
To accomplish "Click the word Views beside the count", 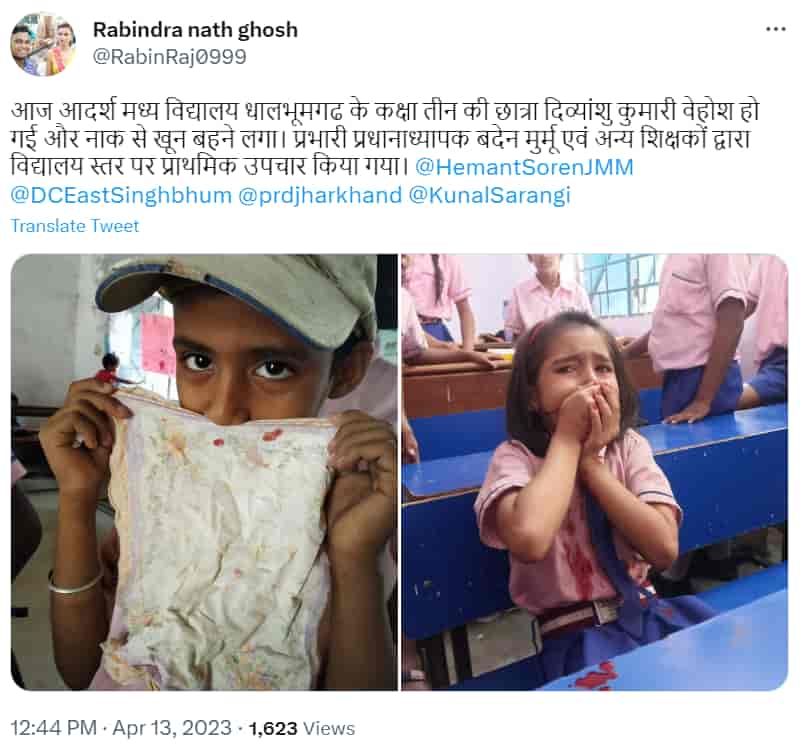I will pos(329,728).
